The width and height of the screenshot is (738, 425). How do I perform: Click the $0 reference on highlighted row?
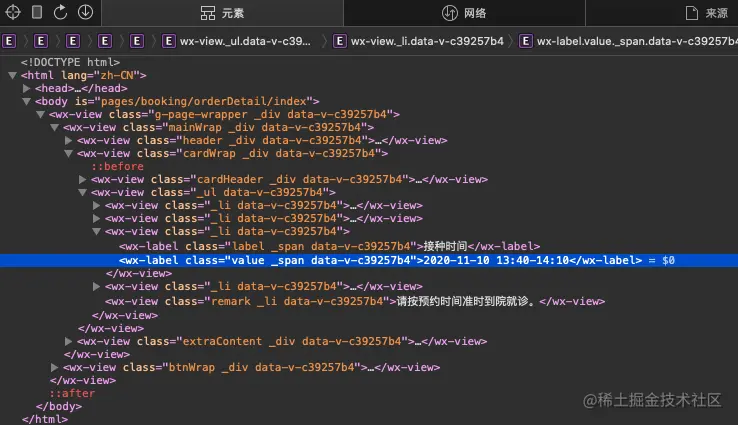(x=668, y=260)
